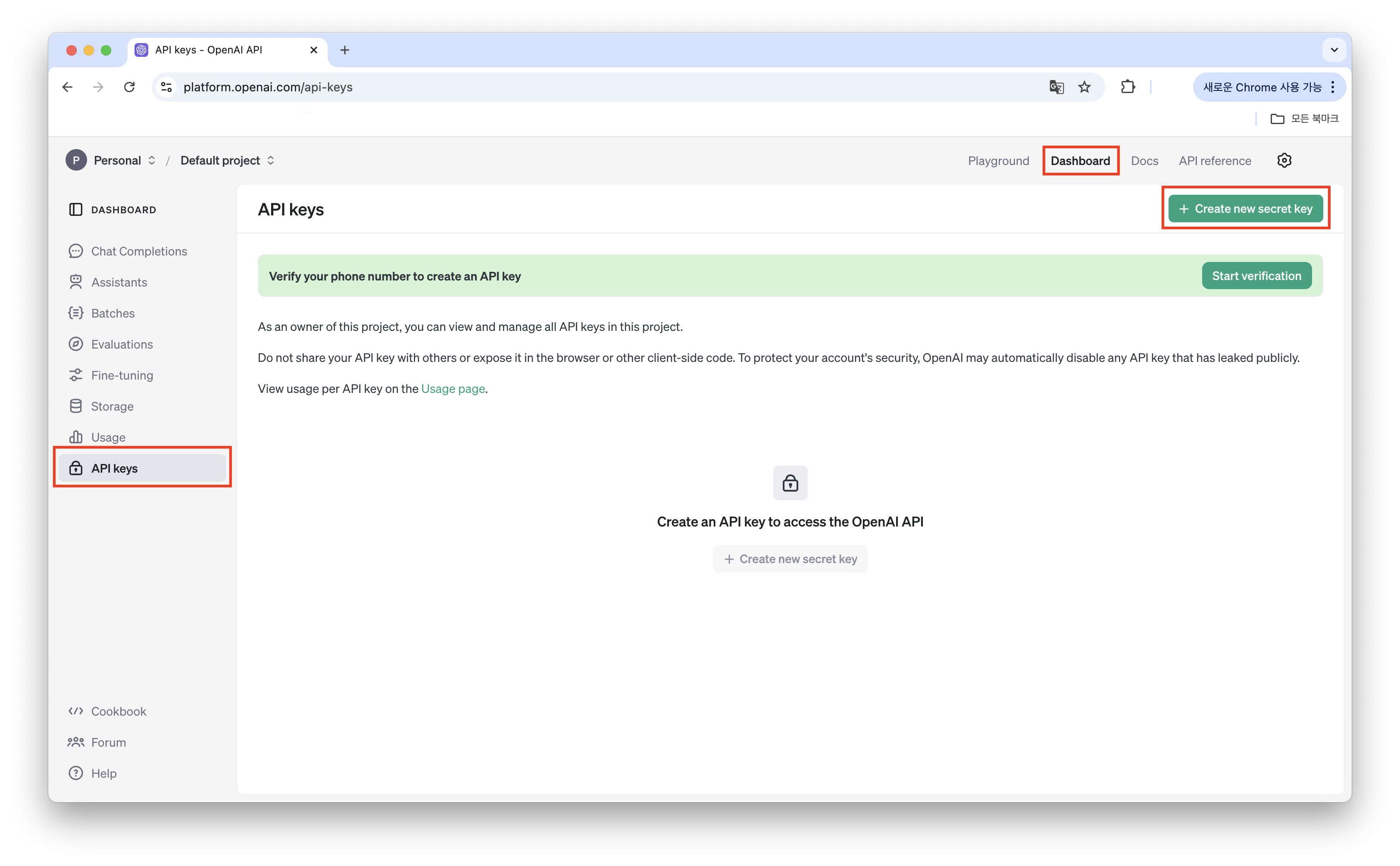Click Start verification button
1400x866 pixels.
pyautogui.click(x=1256, y=276)
